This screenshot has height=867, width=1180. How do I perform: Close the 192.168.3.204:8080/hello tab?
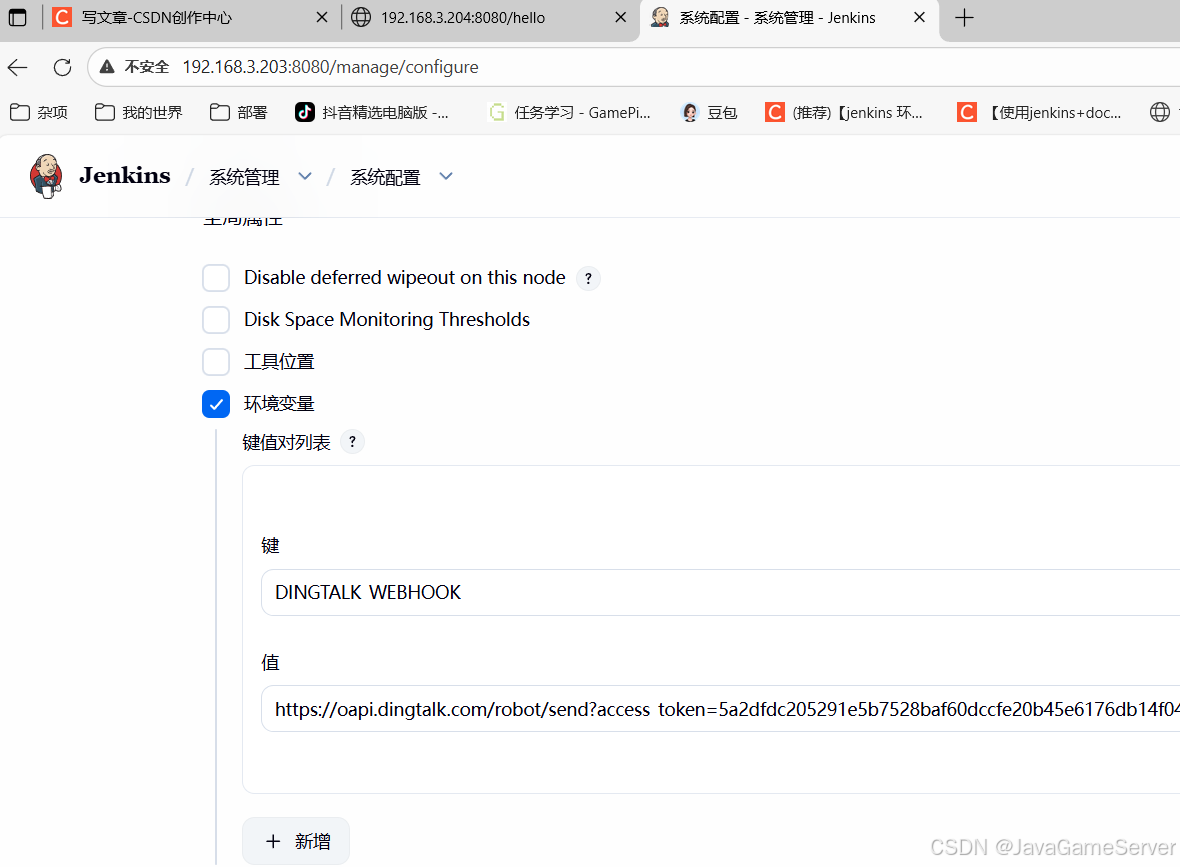tap(620, 17)
